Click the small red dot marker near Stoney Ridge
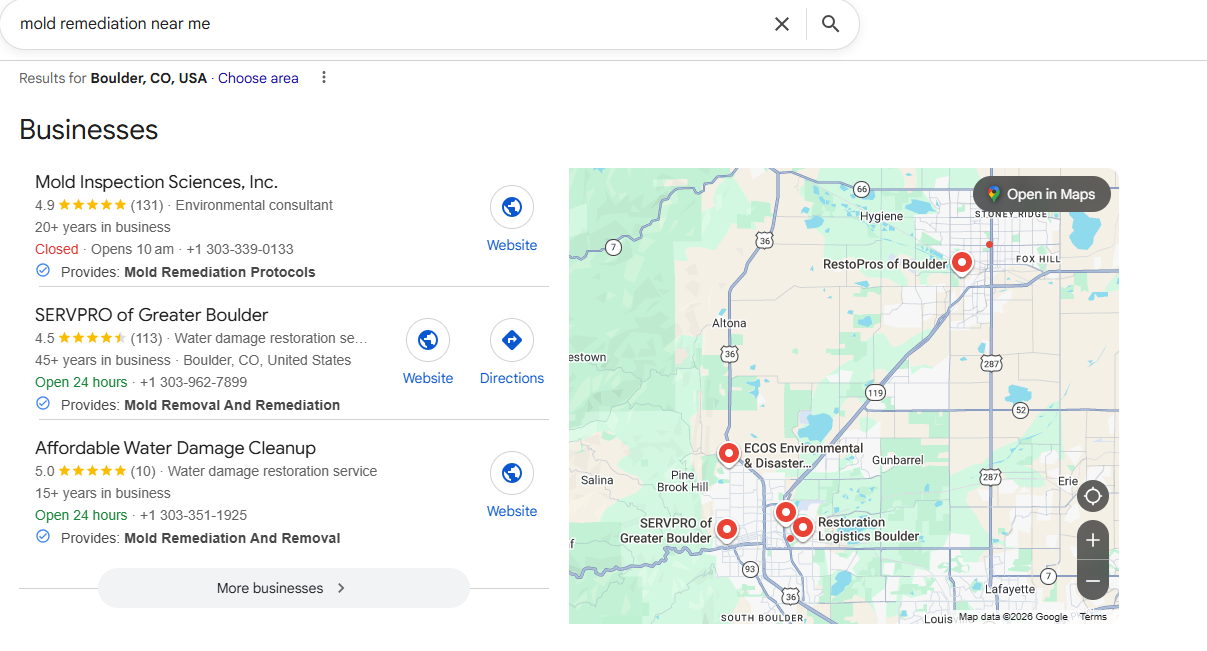Image resolution: width=1207 pixels, height=651 pixels. (989, 244)
